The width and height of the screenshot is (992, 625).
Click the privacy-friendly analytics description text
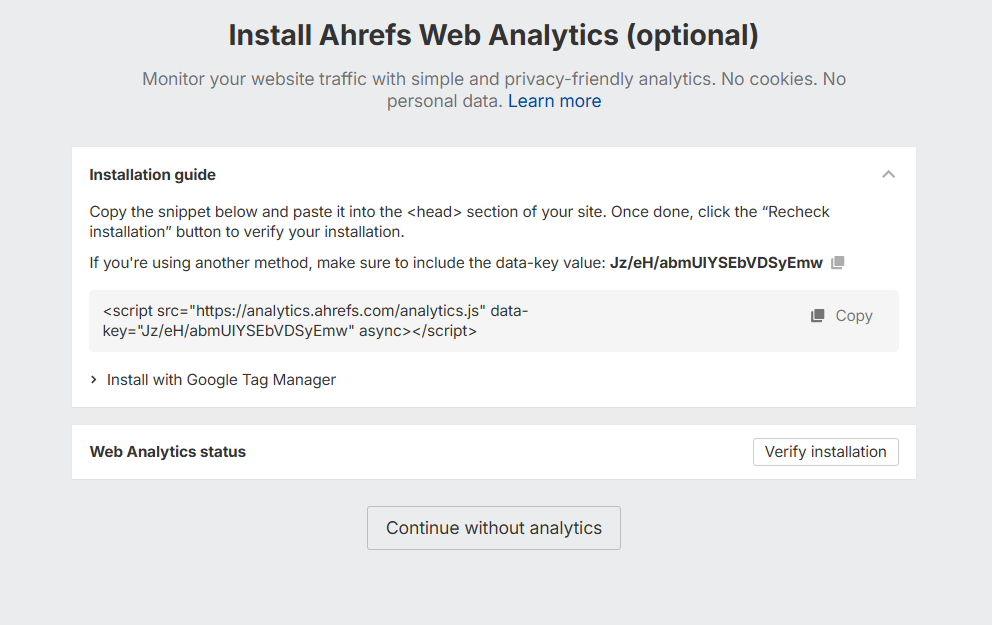pyautogui.click(x=494, y=79)
